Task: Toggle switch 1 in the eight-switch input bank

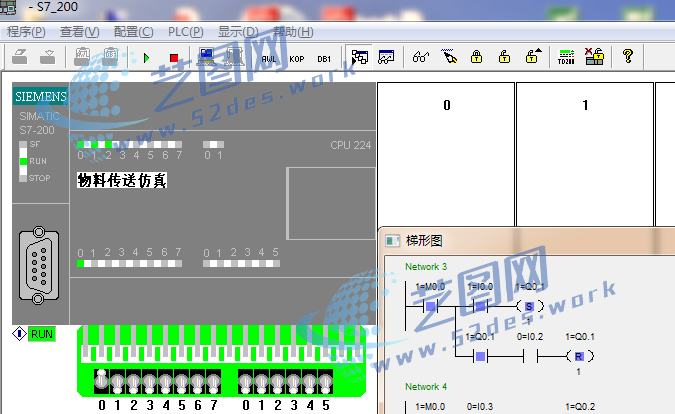Action: (x=117, y=381)
